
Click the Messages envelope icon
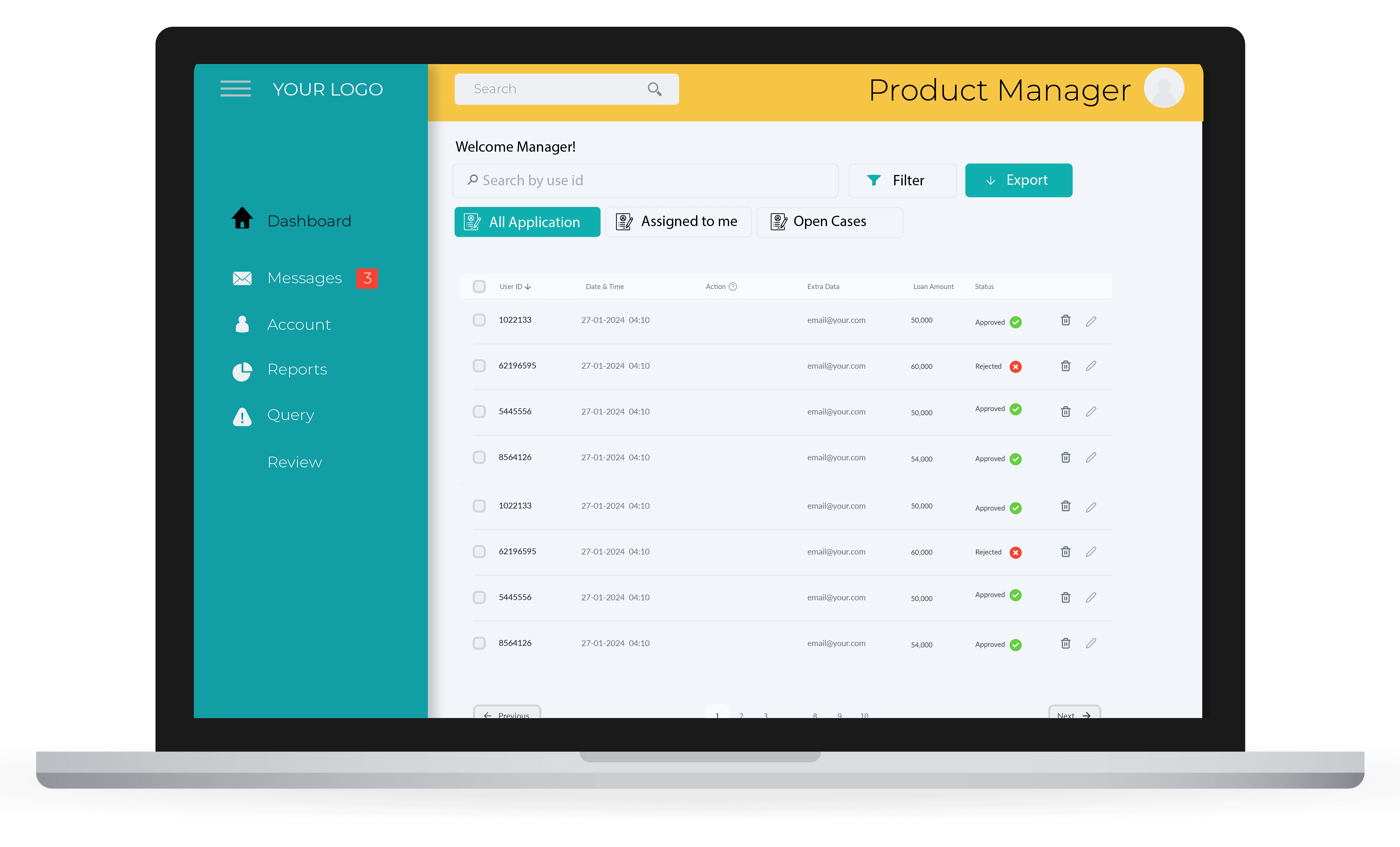click(x=242, y=278)
